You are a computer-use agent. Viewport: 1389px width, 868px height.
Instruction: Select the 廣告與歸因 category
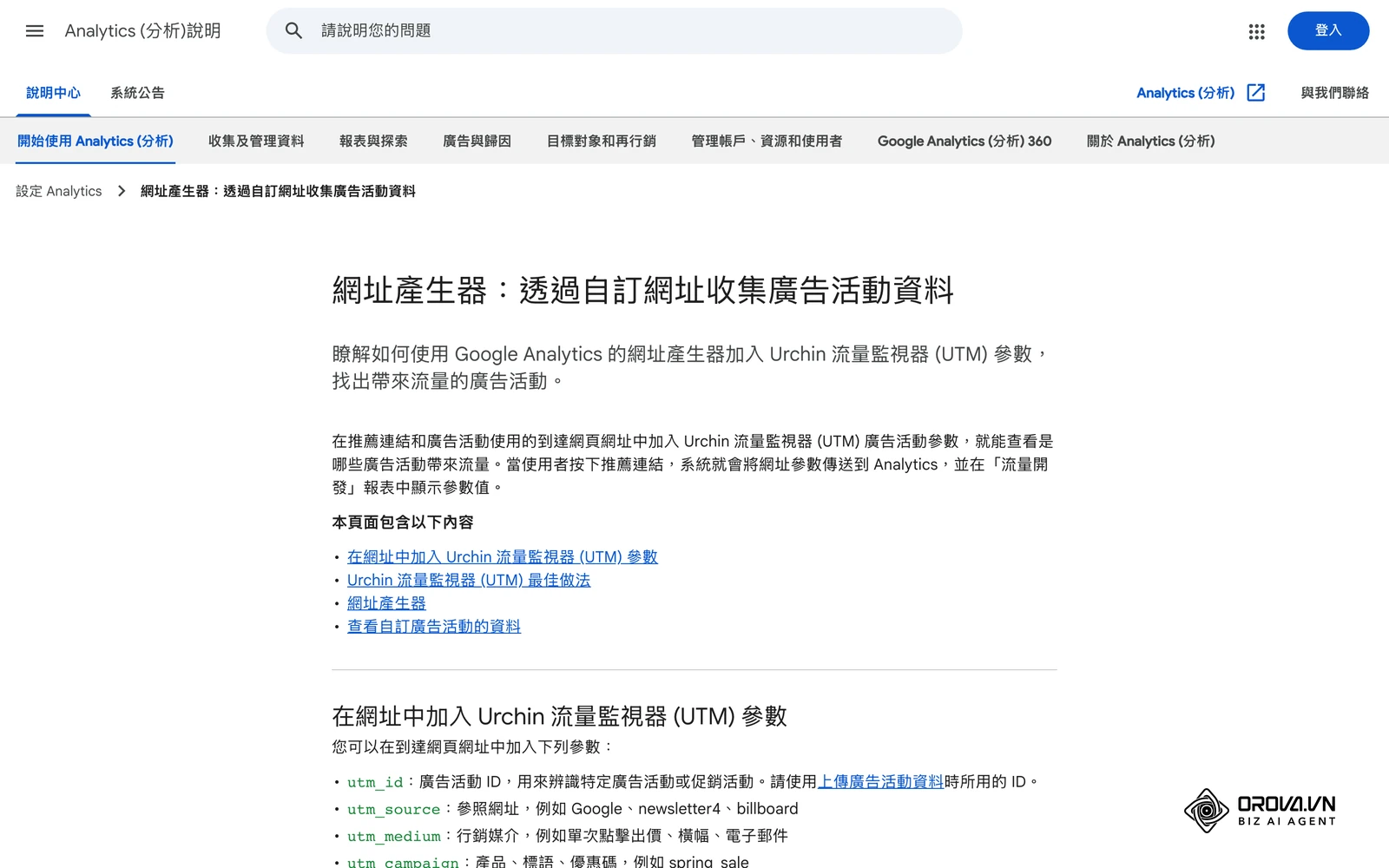[x=477, y=141]
